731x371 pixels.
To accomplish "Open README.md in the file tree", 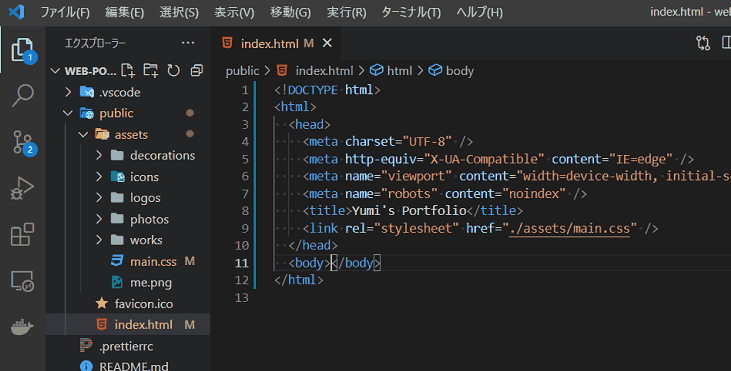I will click(134, 366).
